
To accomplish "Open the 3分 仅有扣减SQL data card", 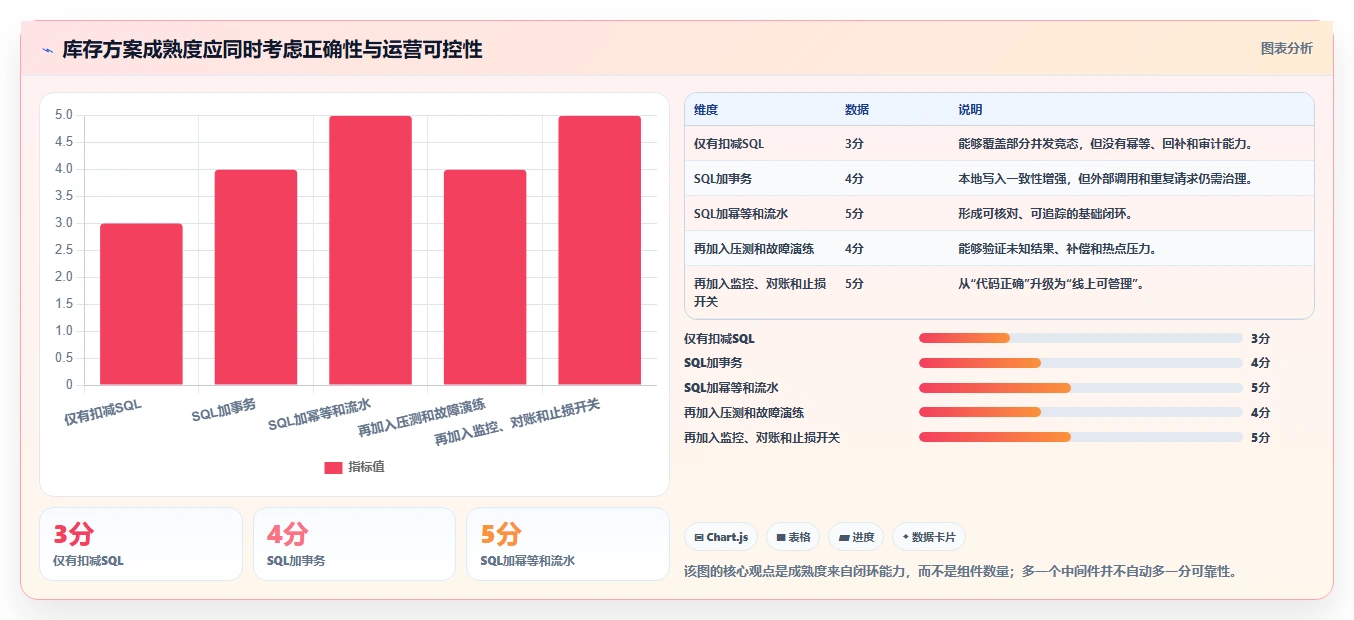I will [141, 544].
